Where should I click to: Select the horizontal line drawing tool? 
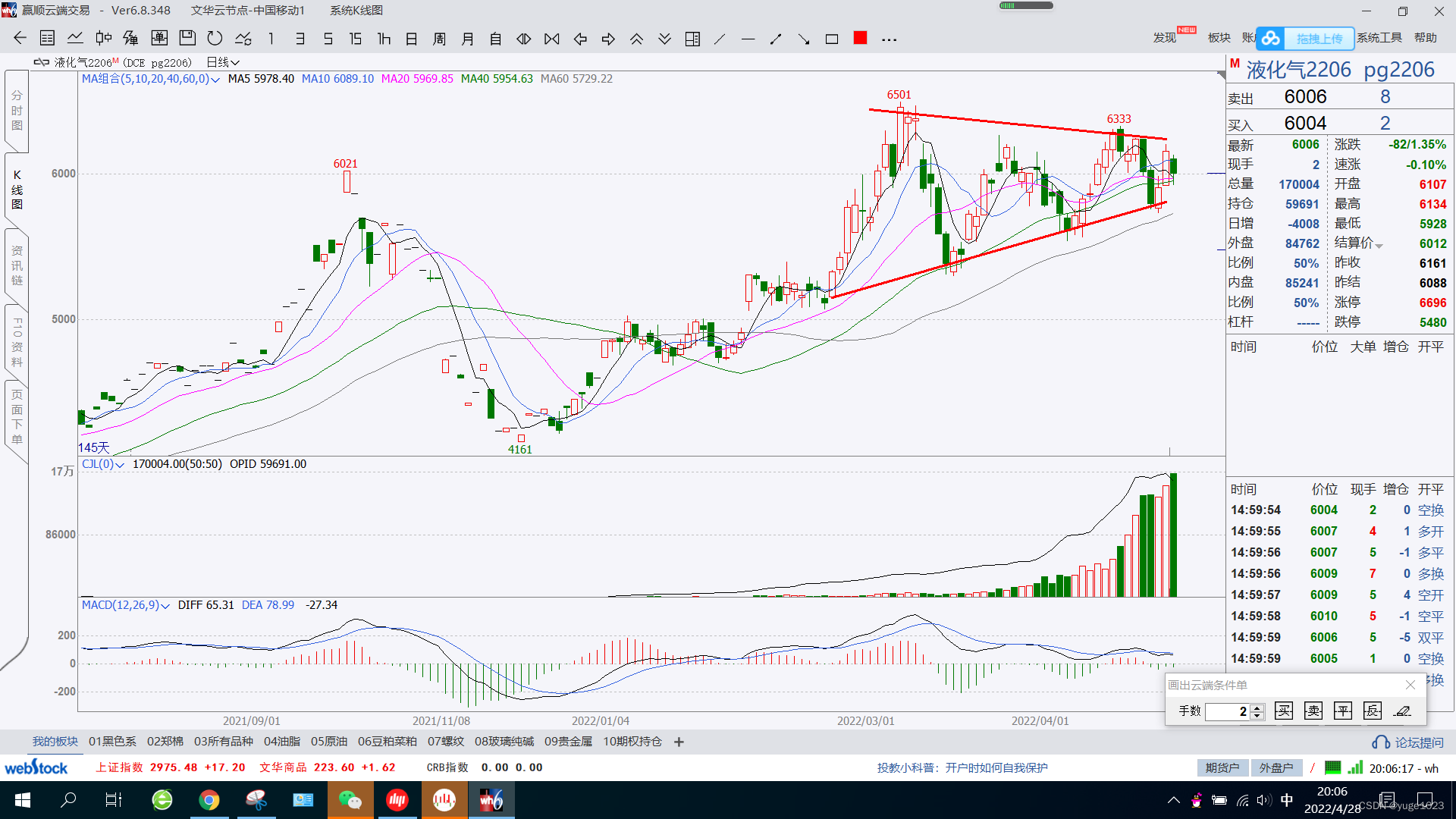coord(748,38)
